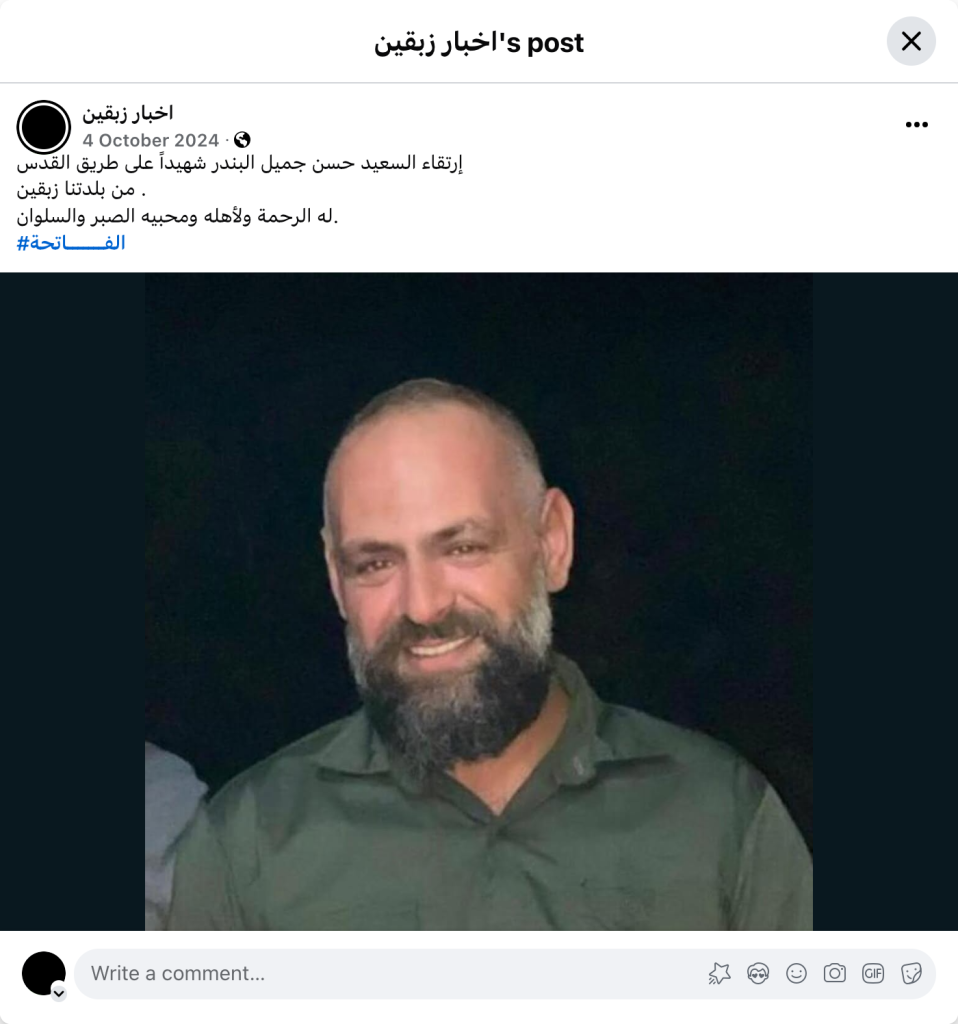View the post photo of the bearded man
The image size is (958, 1024).
coord(479,601)
